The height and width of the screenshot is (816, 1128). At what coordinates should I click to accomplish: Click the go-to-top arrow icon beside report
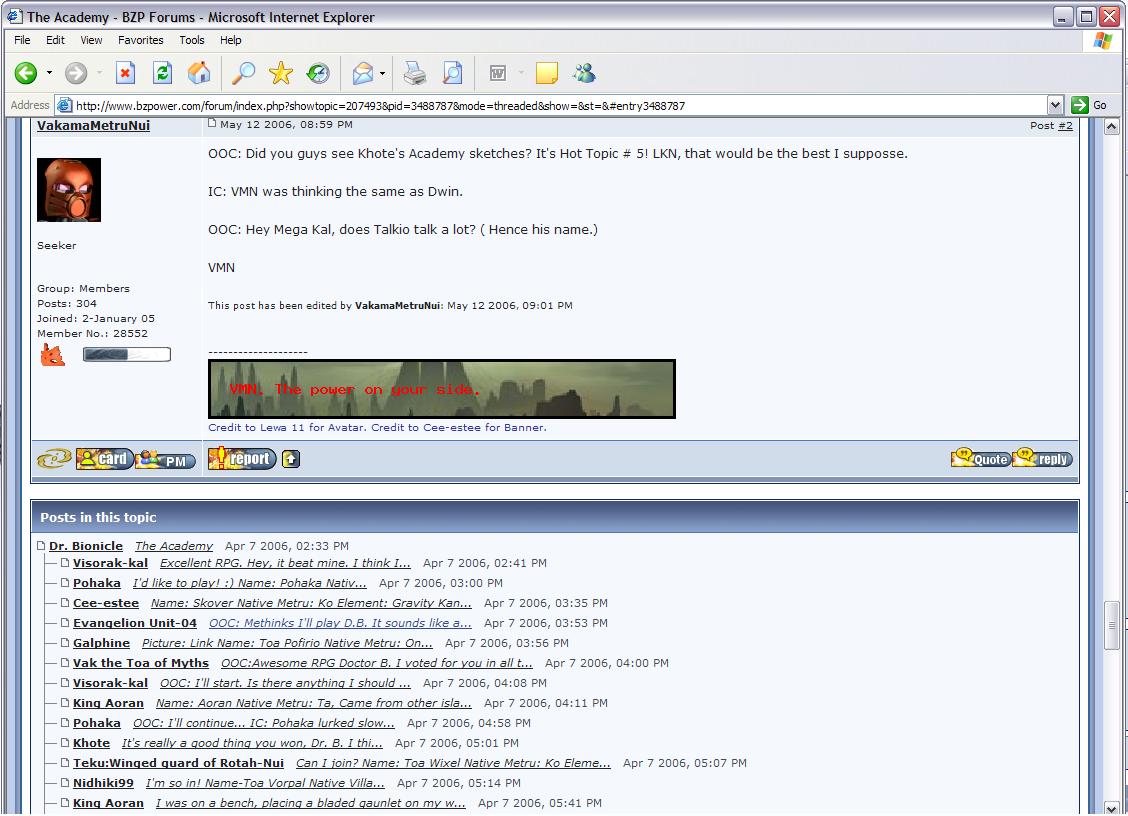pos(291,458)
